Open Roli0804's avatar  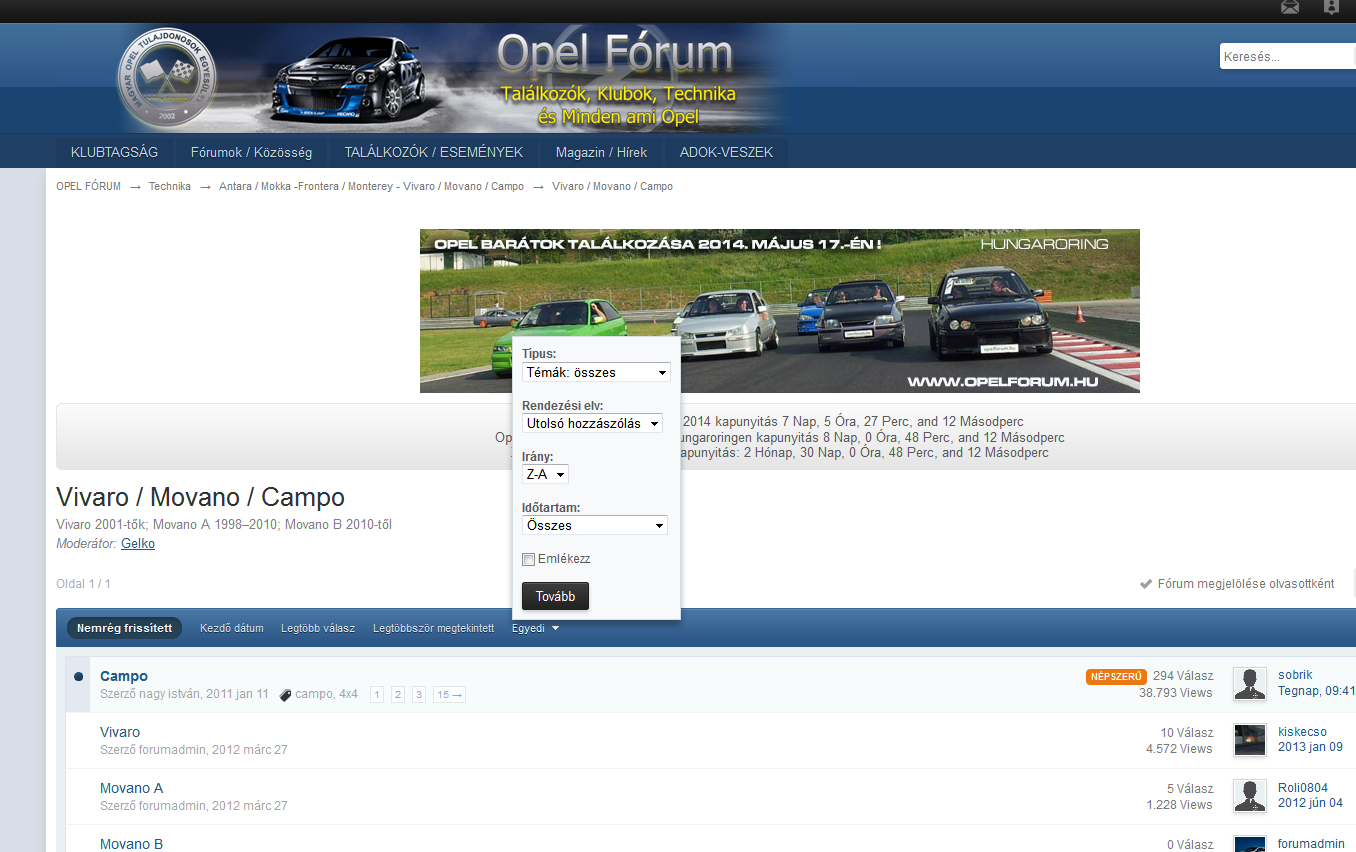click(1250, 795)
